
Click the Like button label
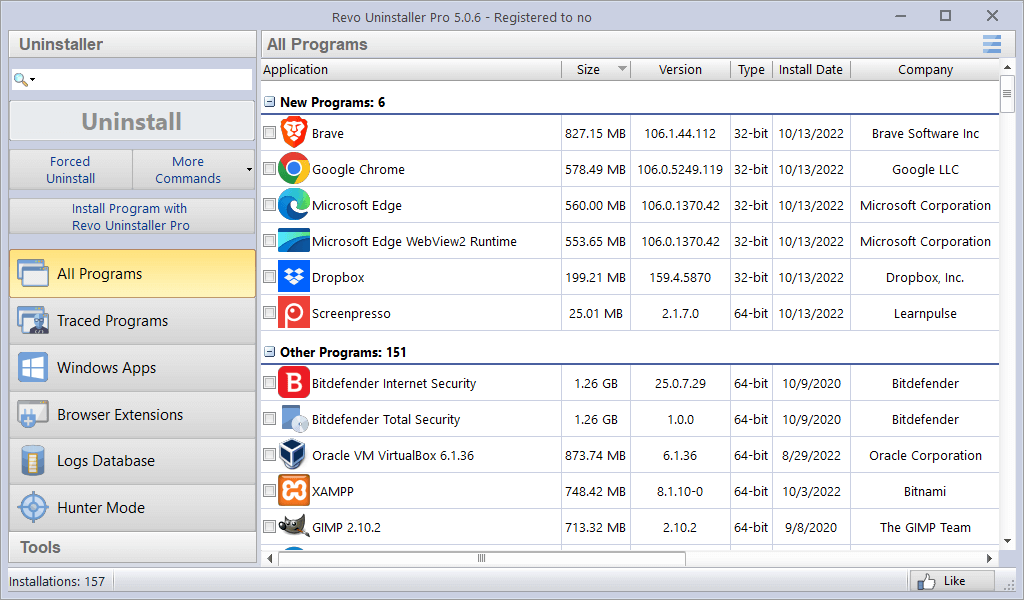pos(954,580)
